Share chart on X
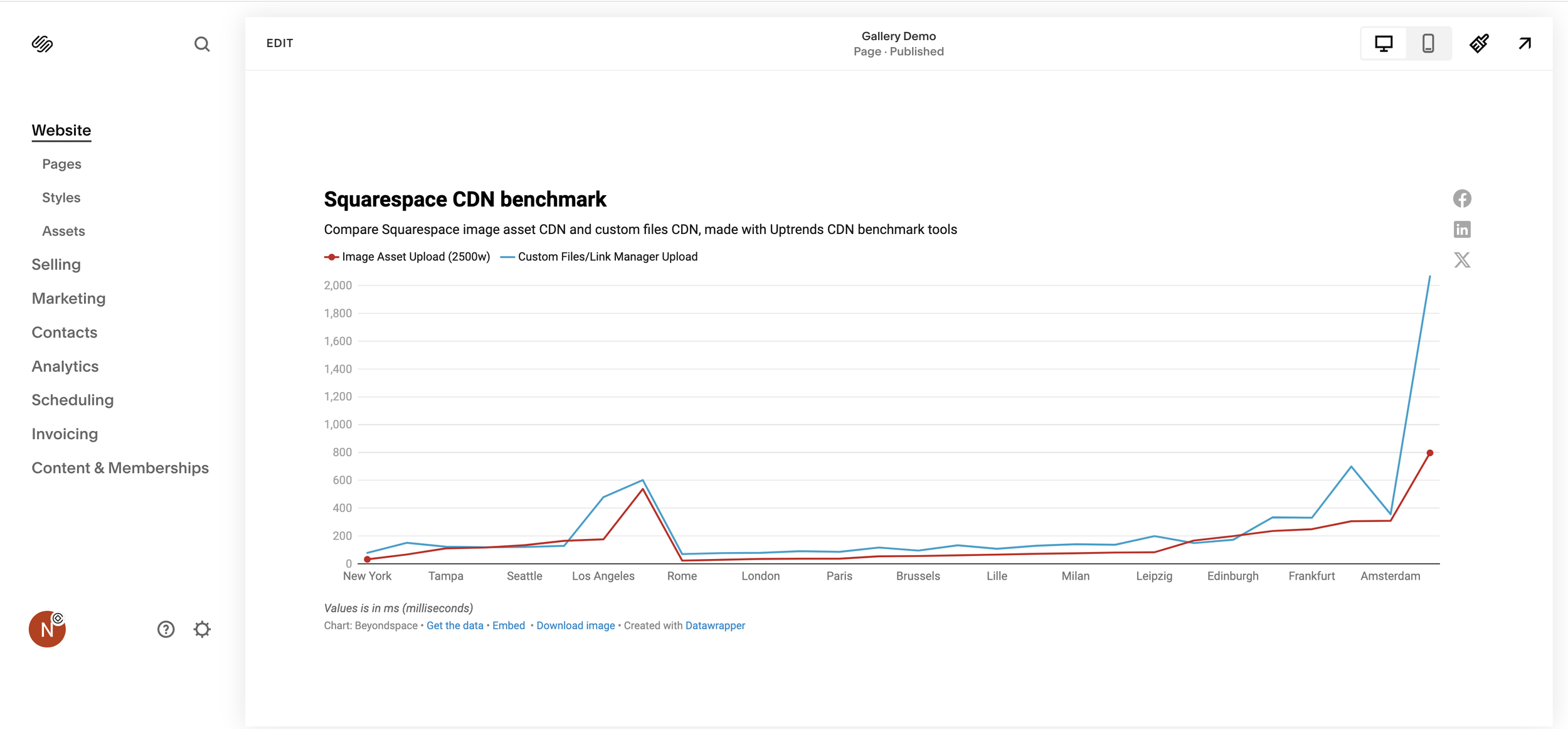 pos(1462,260)
